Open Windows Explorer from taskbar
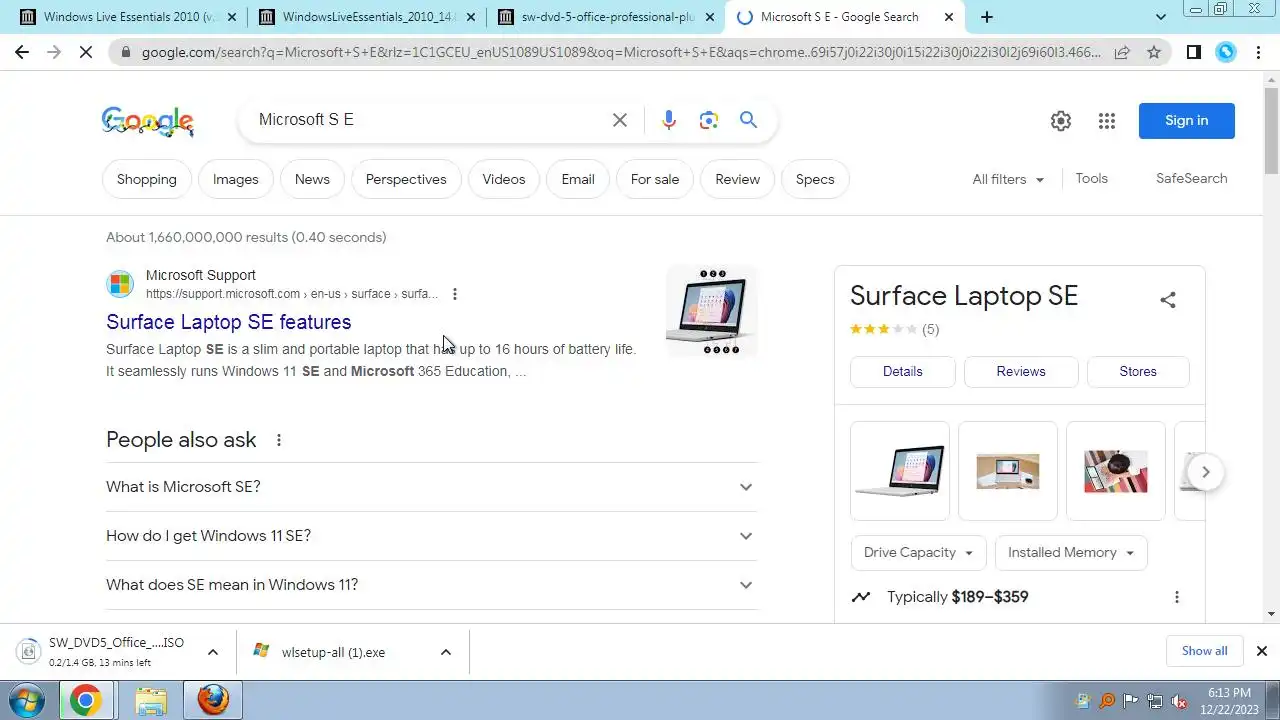The image size is (1280, 720). coord(150,700)
